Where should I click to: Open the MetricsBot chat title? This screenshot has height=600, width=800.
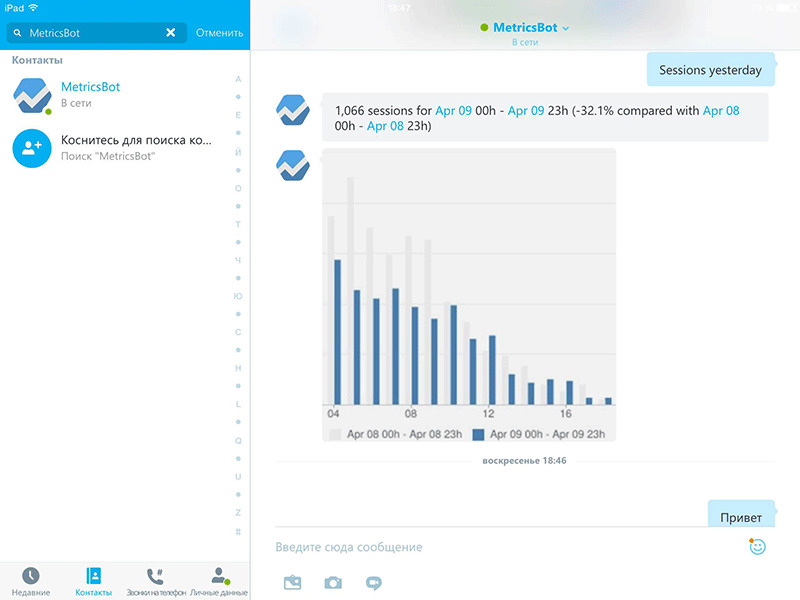525,28
